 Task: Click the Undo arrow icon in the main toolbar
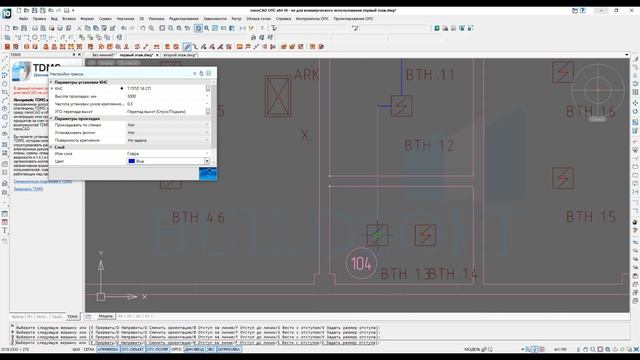[x=124, y=28]
